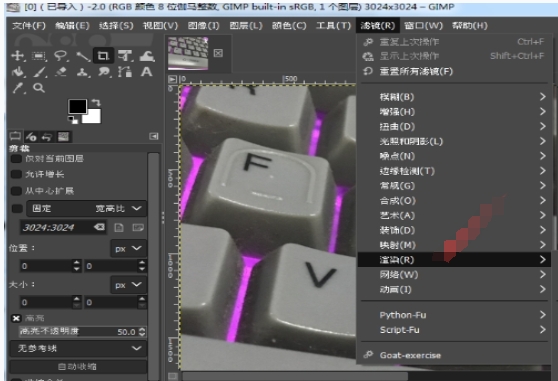Select the Free Select lasso tool
The image size is (558, 381).
(60, 56)
